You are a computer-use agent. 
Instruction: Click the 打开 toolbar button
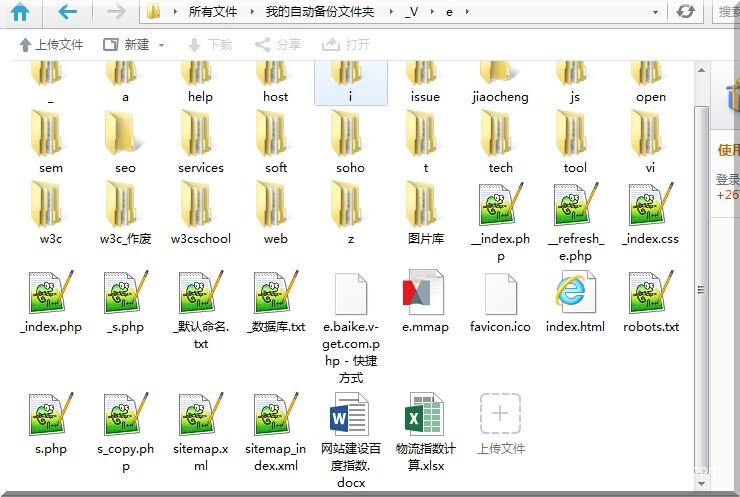(x=346, y=45)
